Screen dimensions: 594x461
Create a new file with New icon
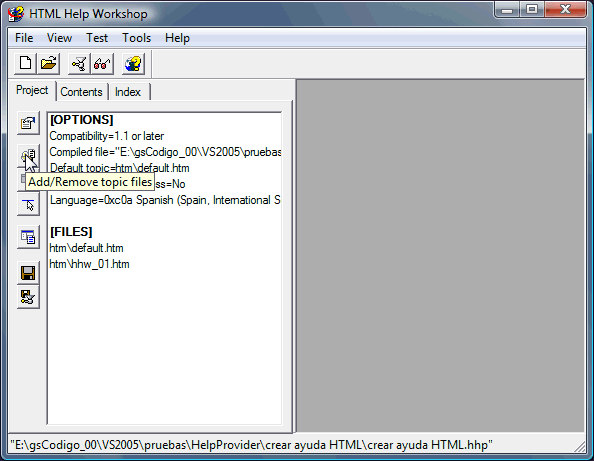click(x=25, y=63)
